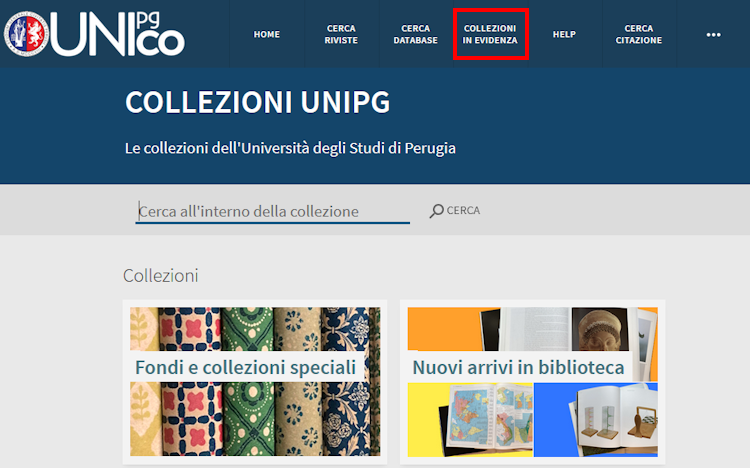The height and width of the screenshot is (468, 750).
Task: Open the UNIpgCO logo home link
Action: coord(94,34)
